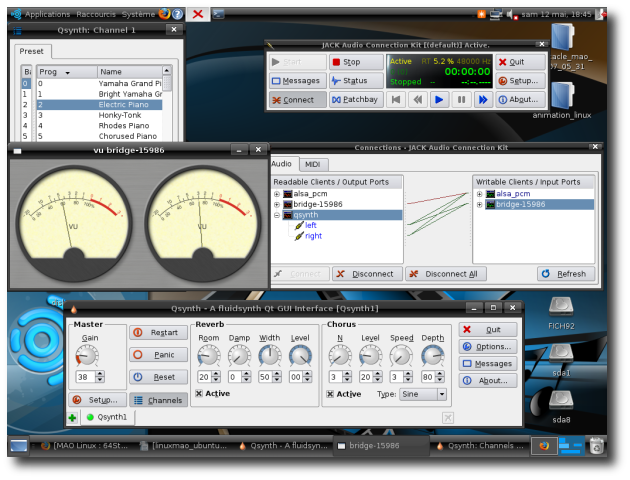Select the qsynth left output port
630x480 pixels.
pos(310,225)
